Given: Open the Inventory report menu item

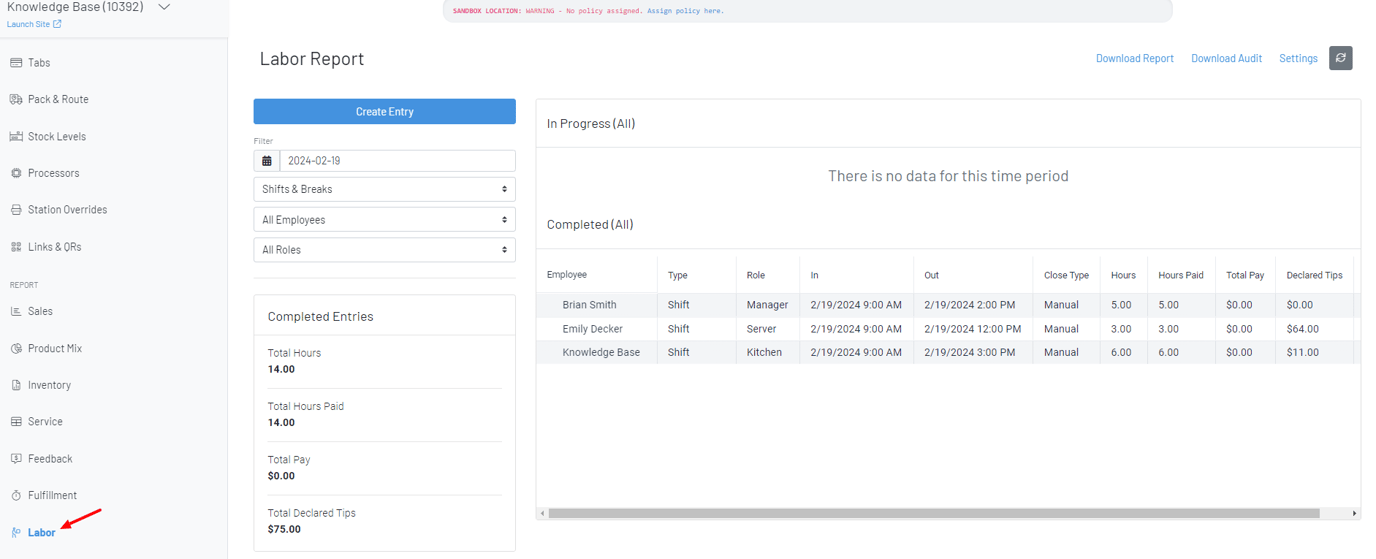Looking at the screenshot, I should click(x=49, y=385).
